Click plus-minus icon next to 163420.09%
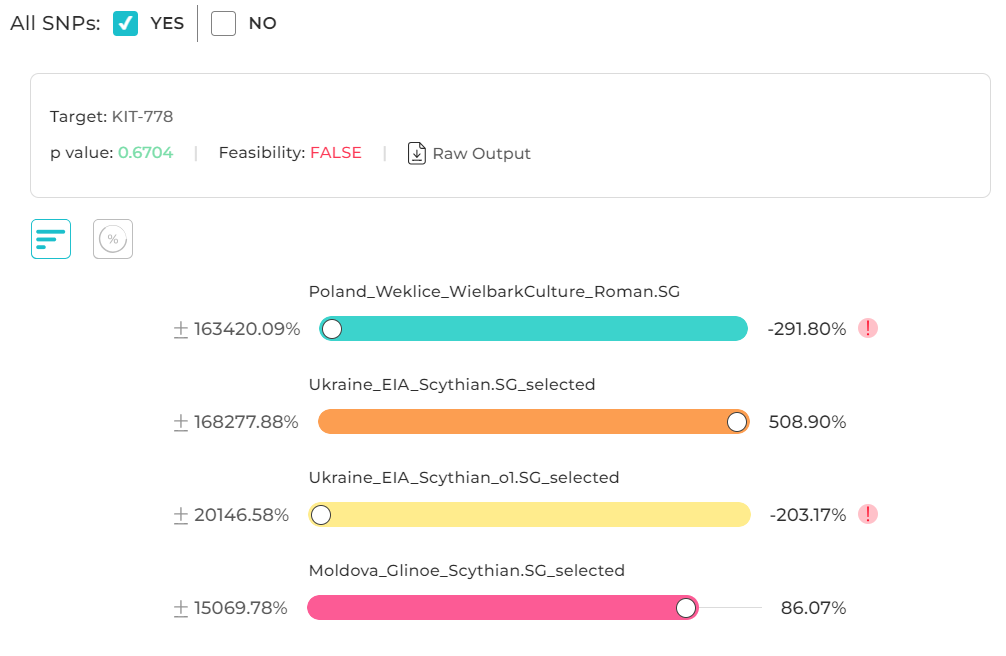The width and height of the screenshot is (1006, 656). tap(181, 330)
